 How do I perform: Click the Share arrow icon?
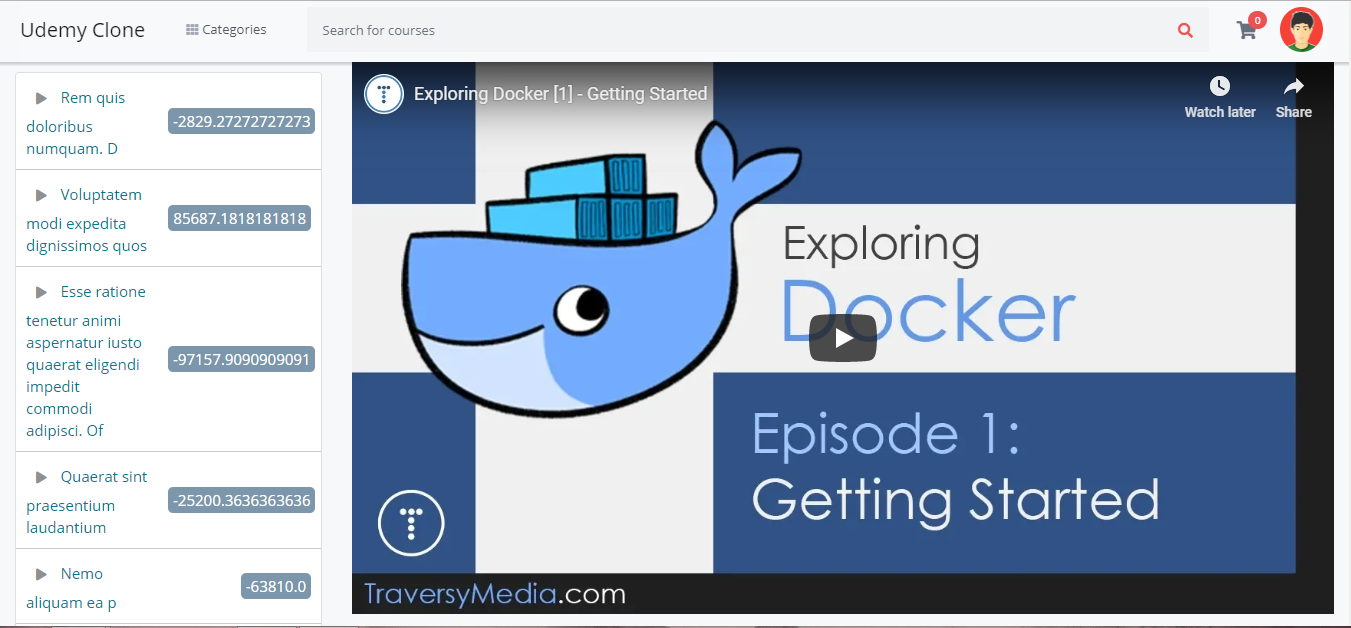click(1294, 86)
